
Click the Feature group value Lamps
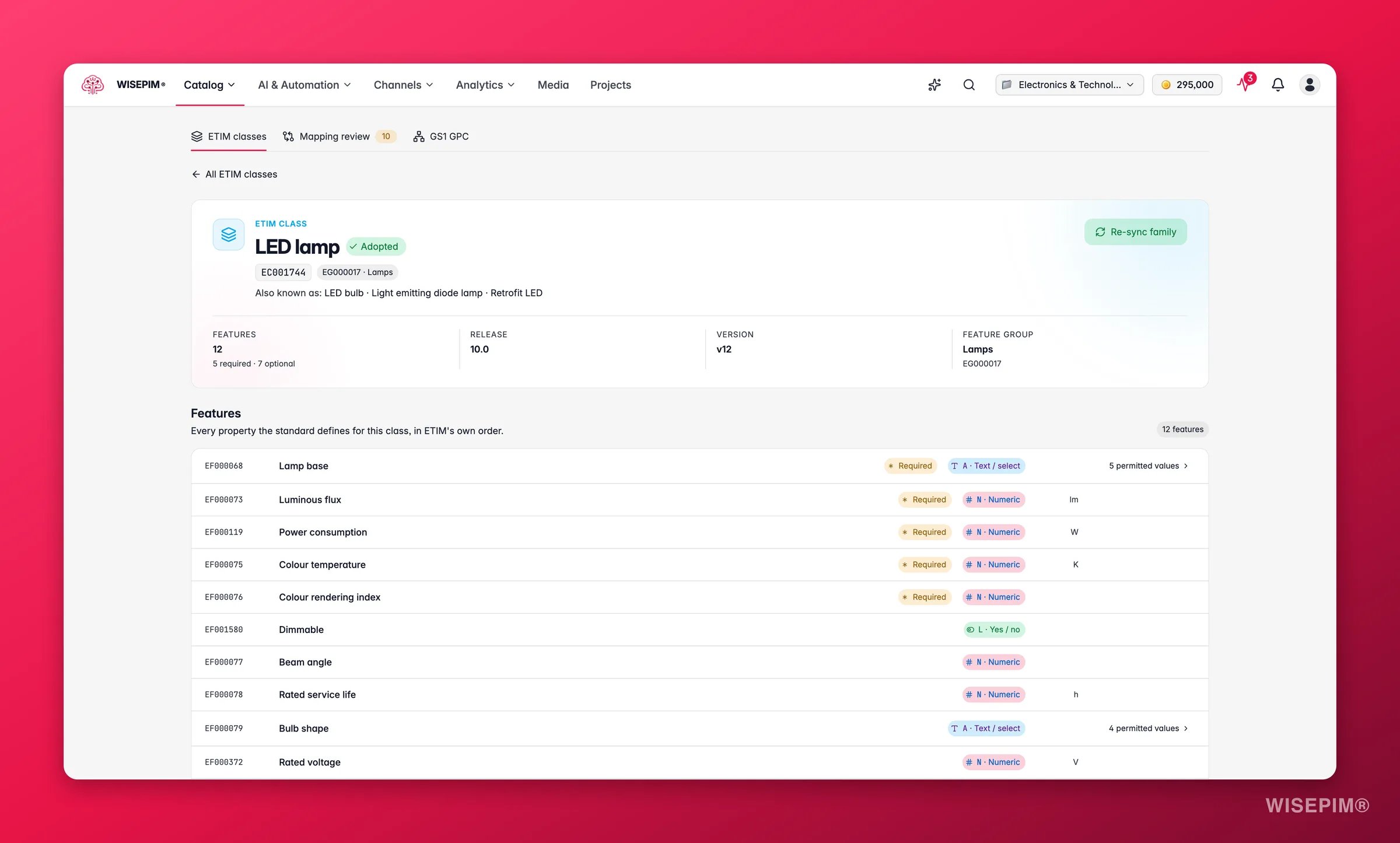point(978,349)
